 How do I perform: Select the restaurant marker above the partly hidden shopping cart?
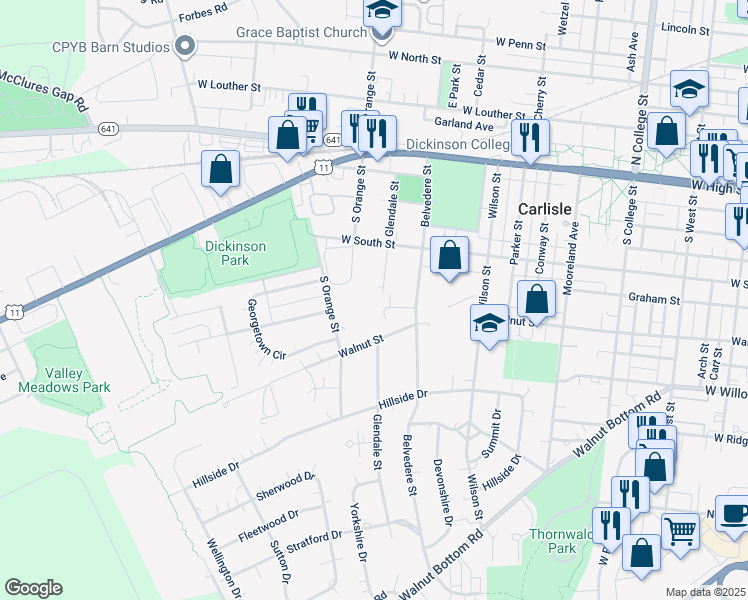[x=308, y=103]
